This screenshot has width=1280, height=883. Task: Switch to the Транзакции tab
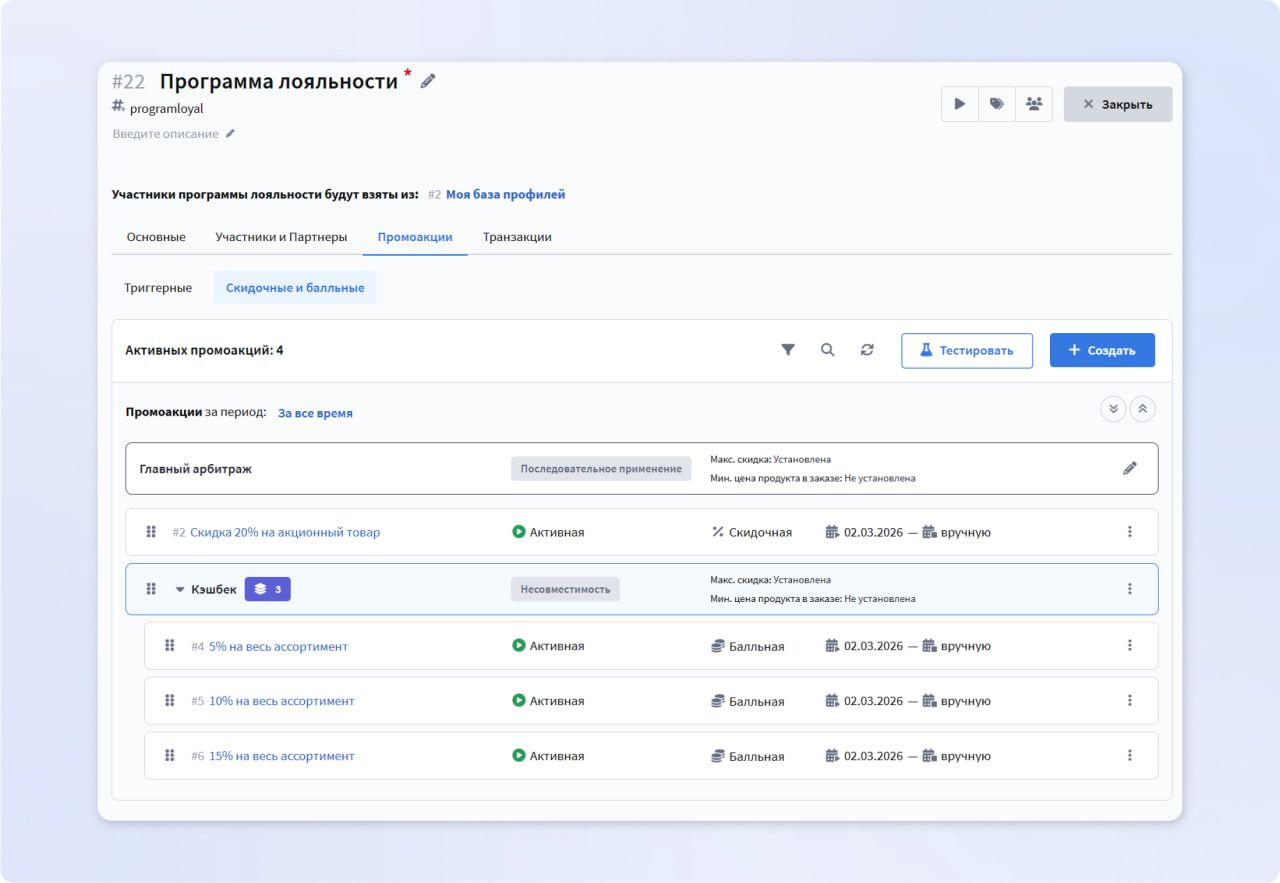[517, 237]
